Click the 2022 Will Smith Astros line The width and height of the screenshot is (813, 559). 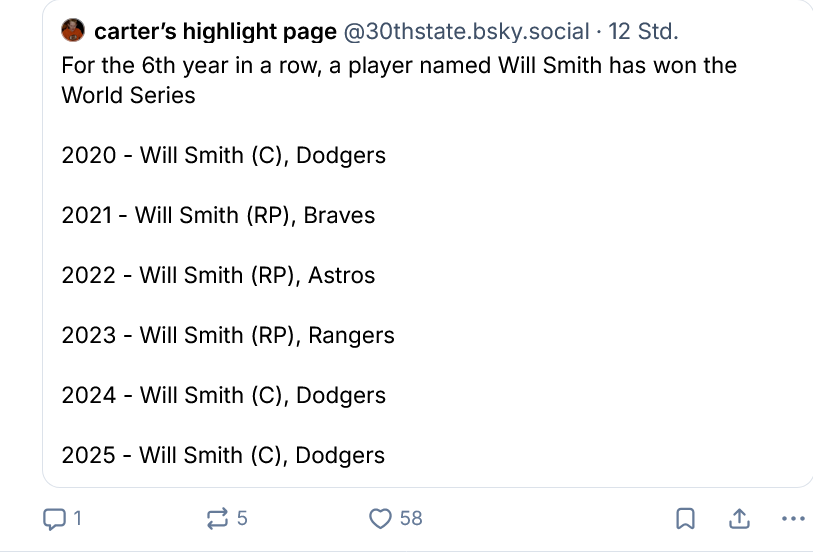point(218,275)
